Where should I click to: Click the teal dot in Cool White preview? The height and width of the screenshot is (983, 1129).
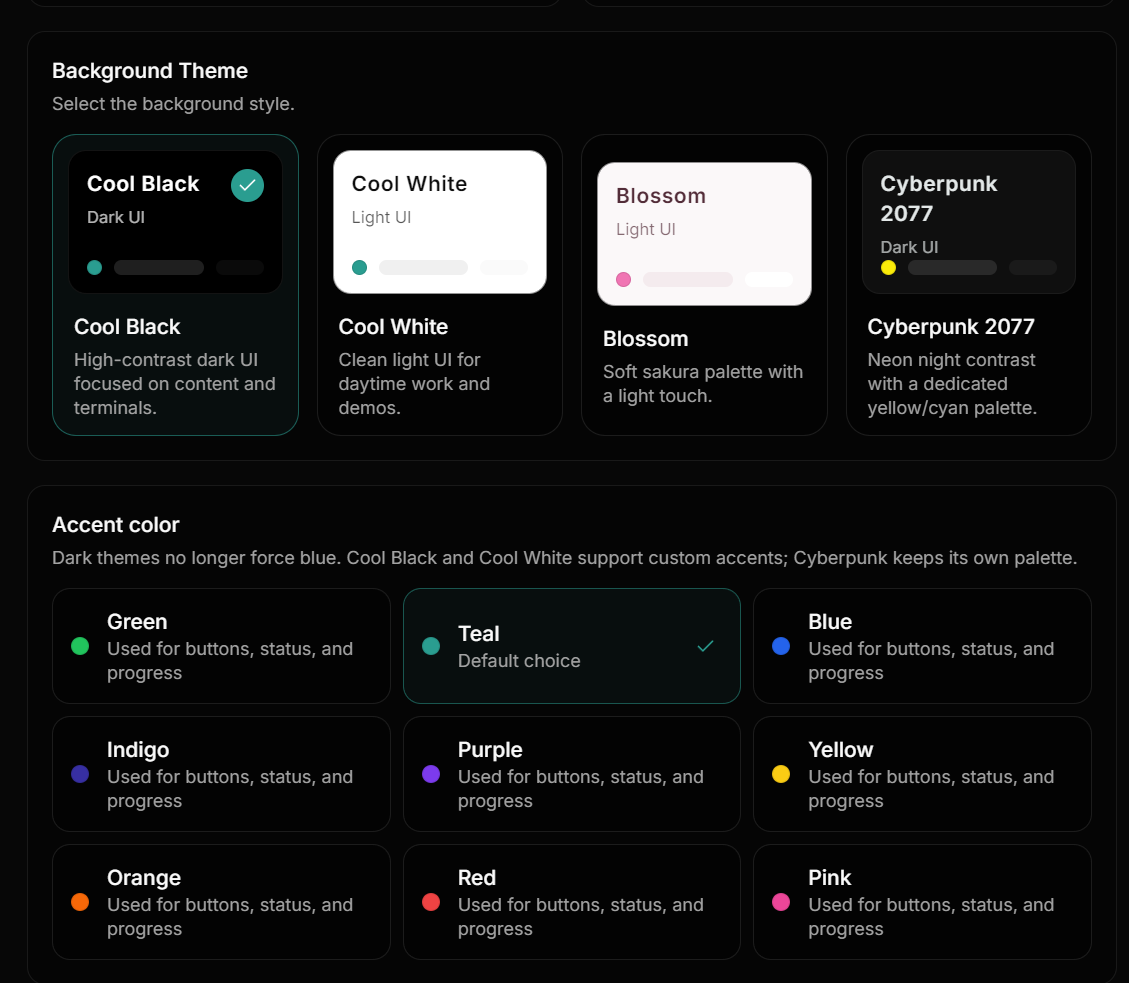pos(359,268)
